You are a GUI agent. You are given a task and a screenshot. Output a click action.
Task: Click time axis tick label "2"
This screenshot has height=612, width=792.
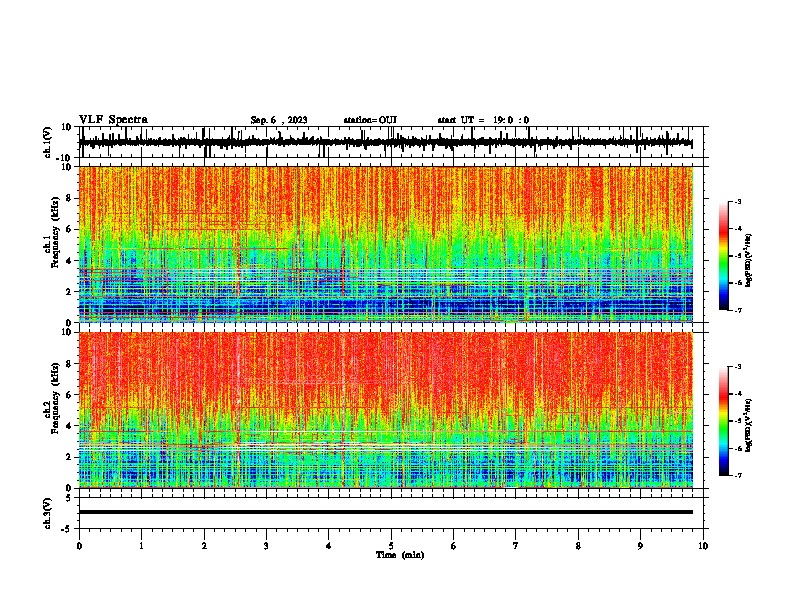(x=204, y=546)
